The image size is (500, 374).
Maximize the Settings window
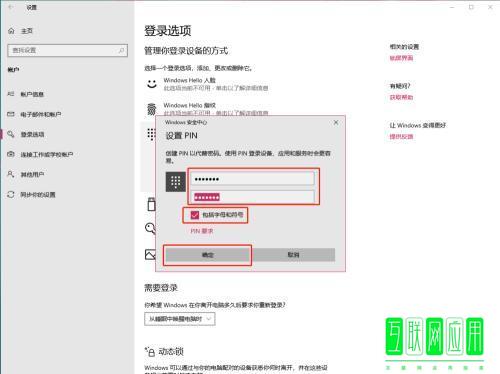(x=471, y=7)
